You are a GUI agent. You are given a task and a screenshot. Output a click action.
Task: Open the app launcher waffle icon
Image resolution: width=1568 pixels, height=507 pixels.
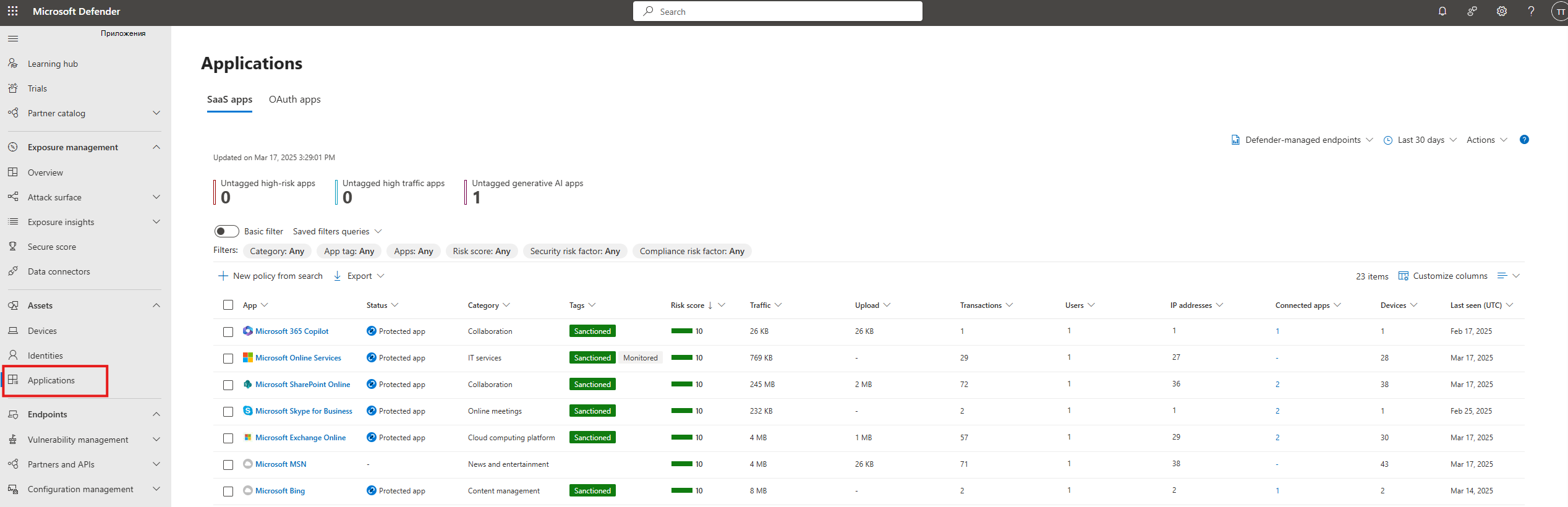[x=12, y=11]
